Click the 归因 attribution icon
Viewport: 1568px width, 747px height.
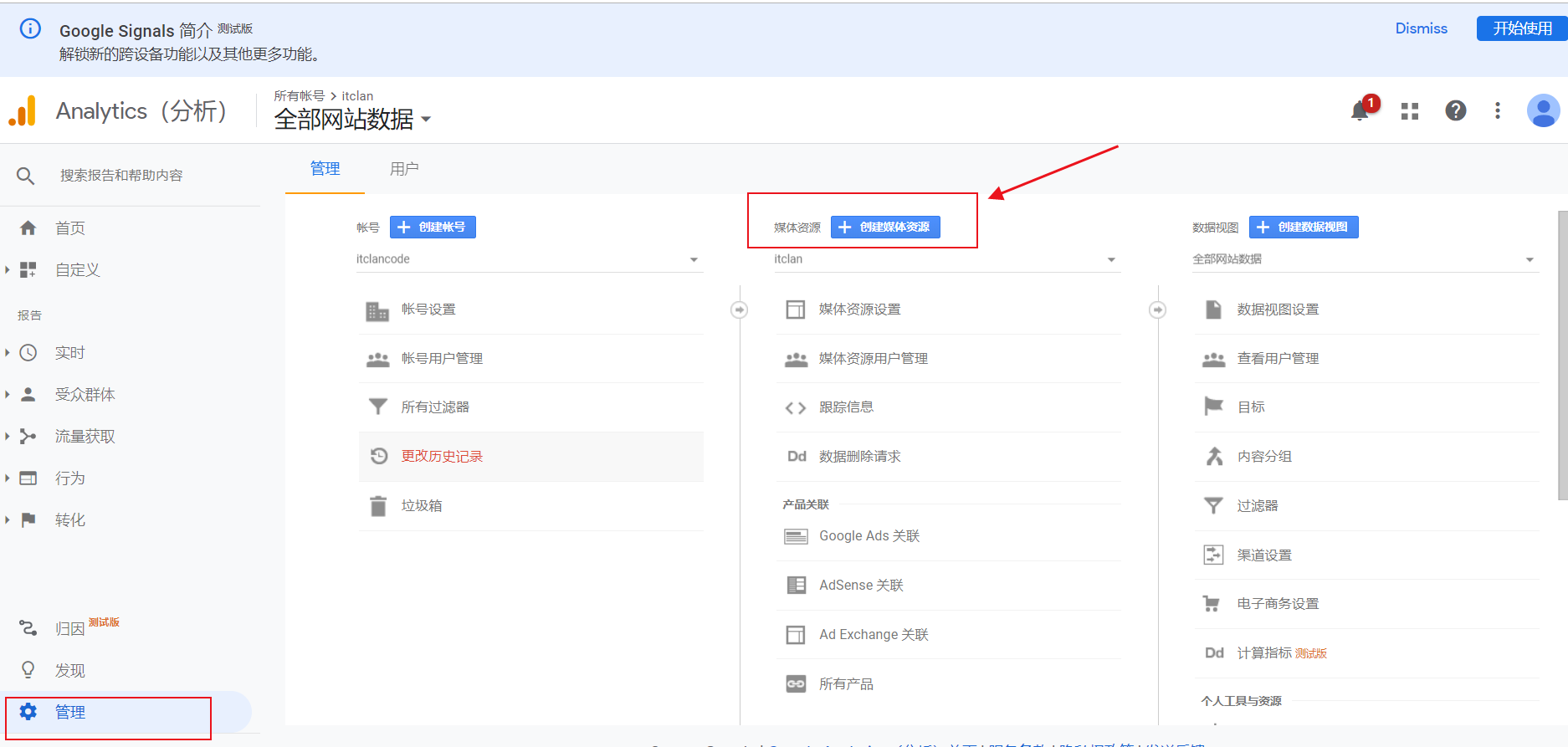point(28,627)
